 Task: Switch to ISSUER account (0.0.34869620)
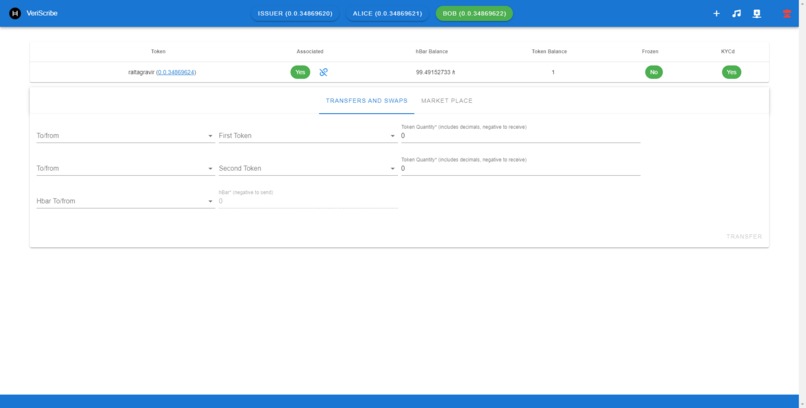(295, 13)
